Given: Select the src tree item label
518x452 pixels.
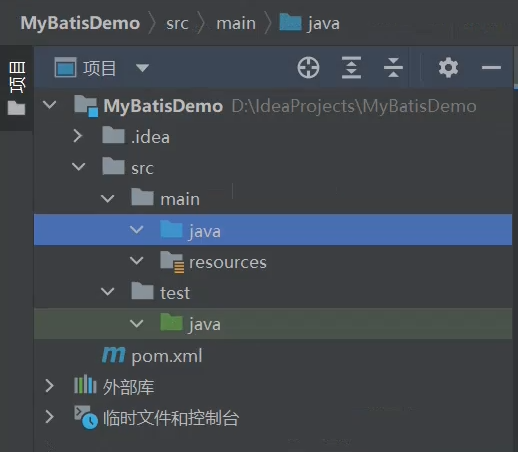Looking at the screenshot, I should (142, 168).
